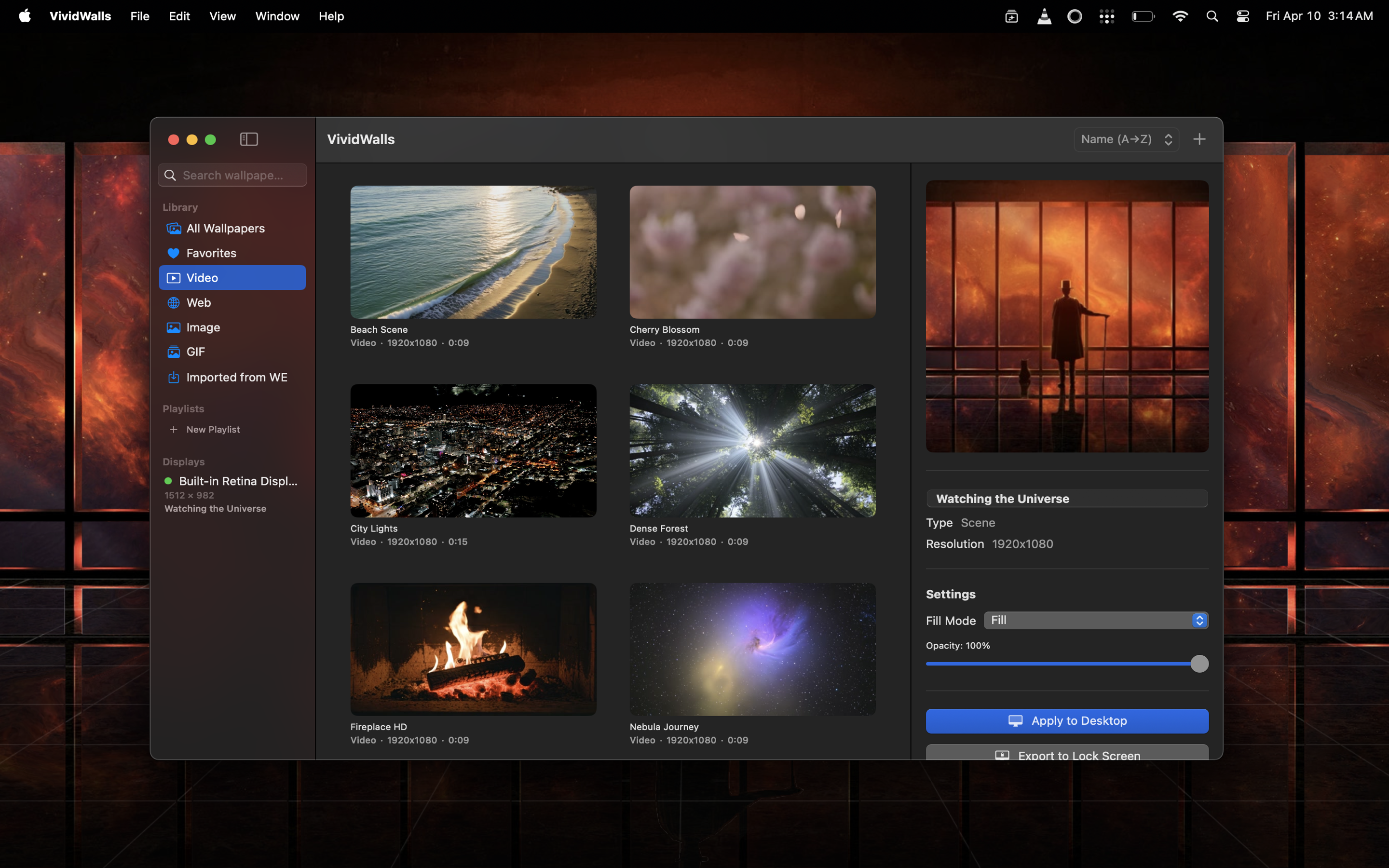This screenshot has width=1389, height=868.
Task: Open Control Center in menu bar
Action: (1243, 16)
